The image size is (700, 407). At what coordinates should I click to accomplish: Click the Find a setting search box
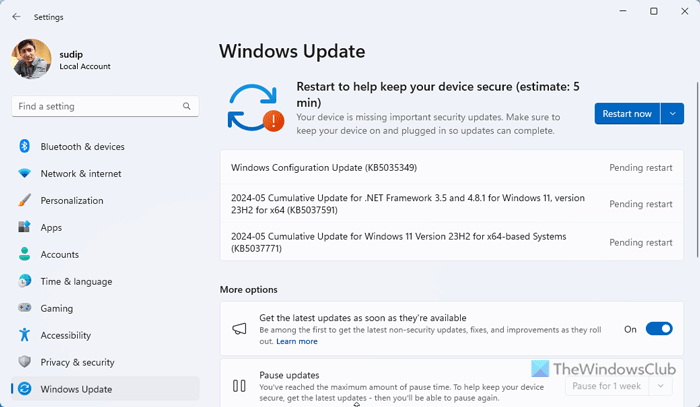(105, 106)
